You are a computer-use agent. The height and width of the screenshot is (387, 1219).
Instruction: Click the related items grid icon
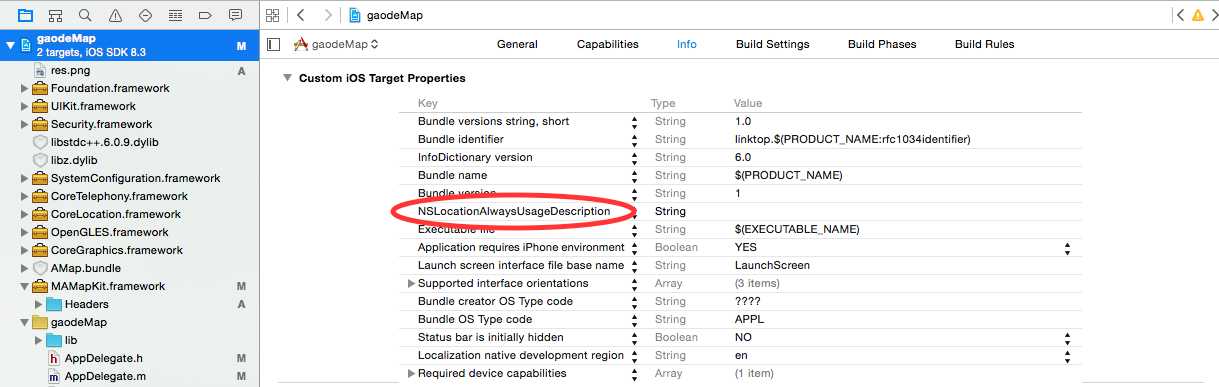273,15
